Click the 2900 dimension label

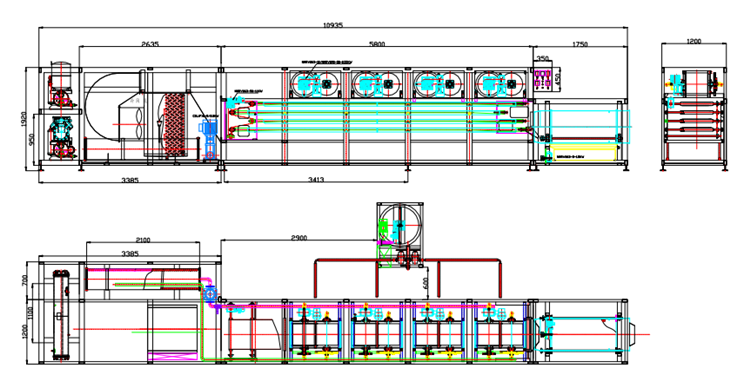click(x=299, y=238)
